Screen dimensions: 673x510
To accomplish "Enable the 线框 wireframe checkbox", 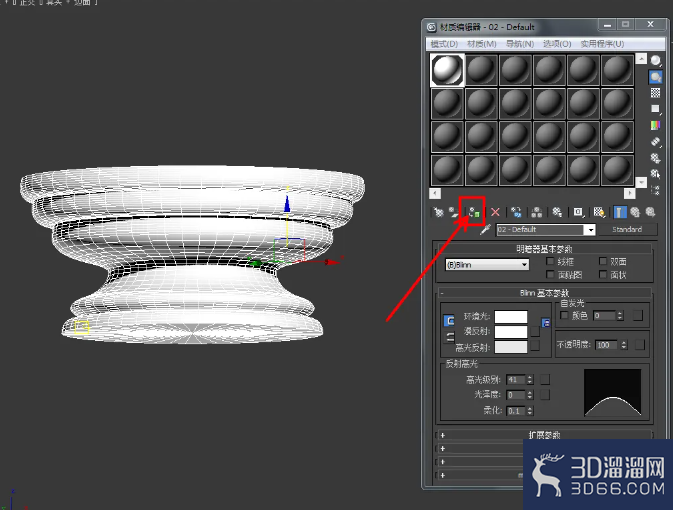I will click(550, 261).
